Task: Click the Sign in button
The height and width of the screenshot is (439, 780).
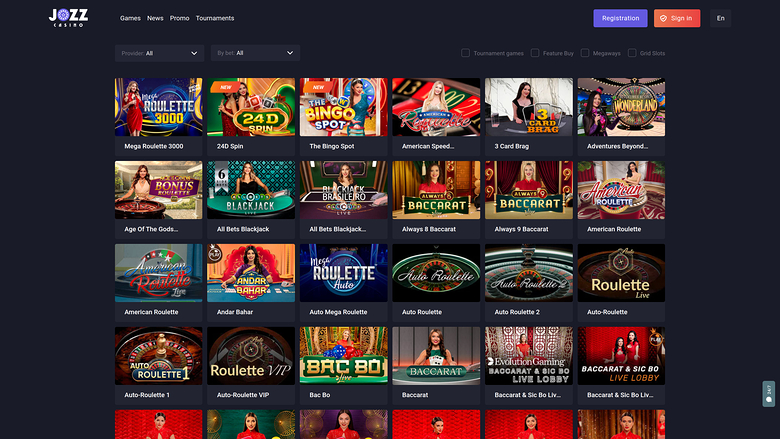Action: coord(677,18)
